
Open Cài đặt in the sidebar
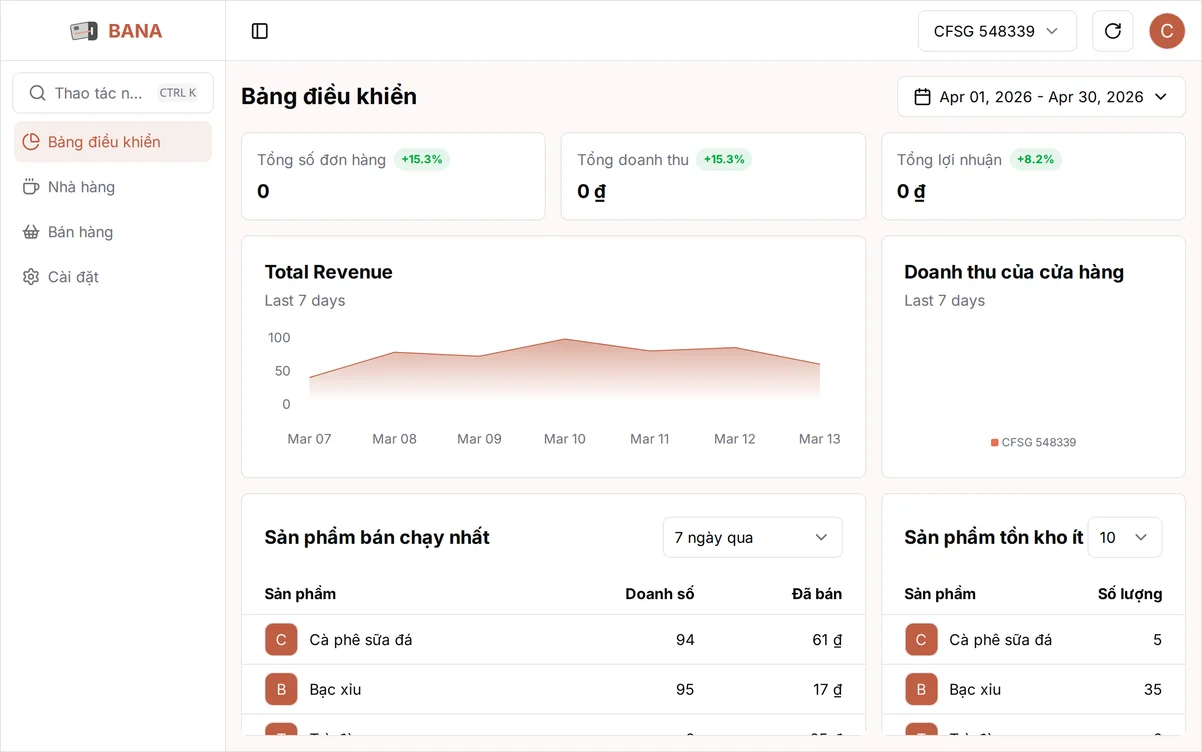[113, 277]
